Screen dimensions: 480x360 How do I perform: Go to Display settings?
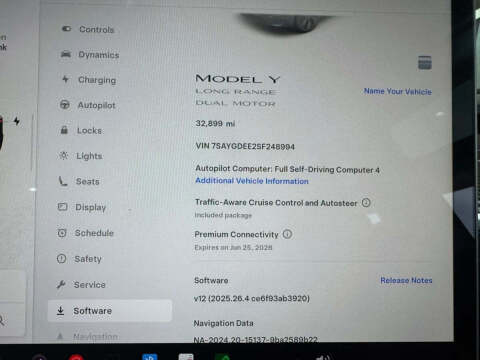click(x=82, y=207)
